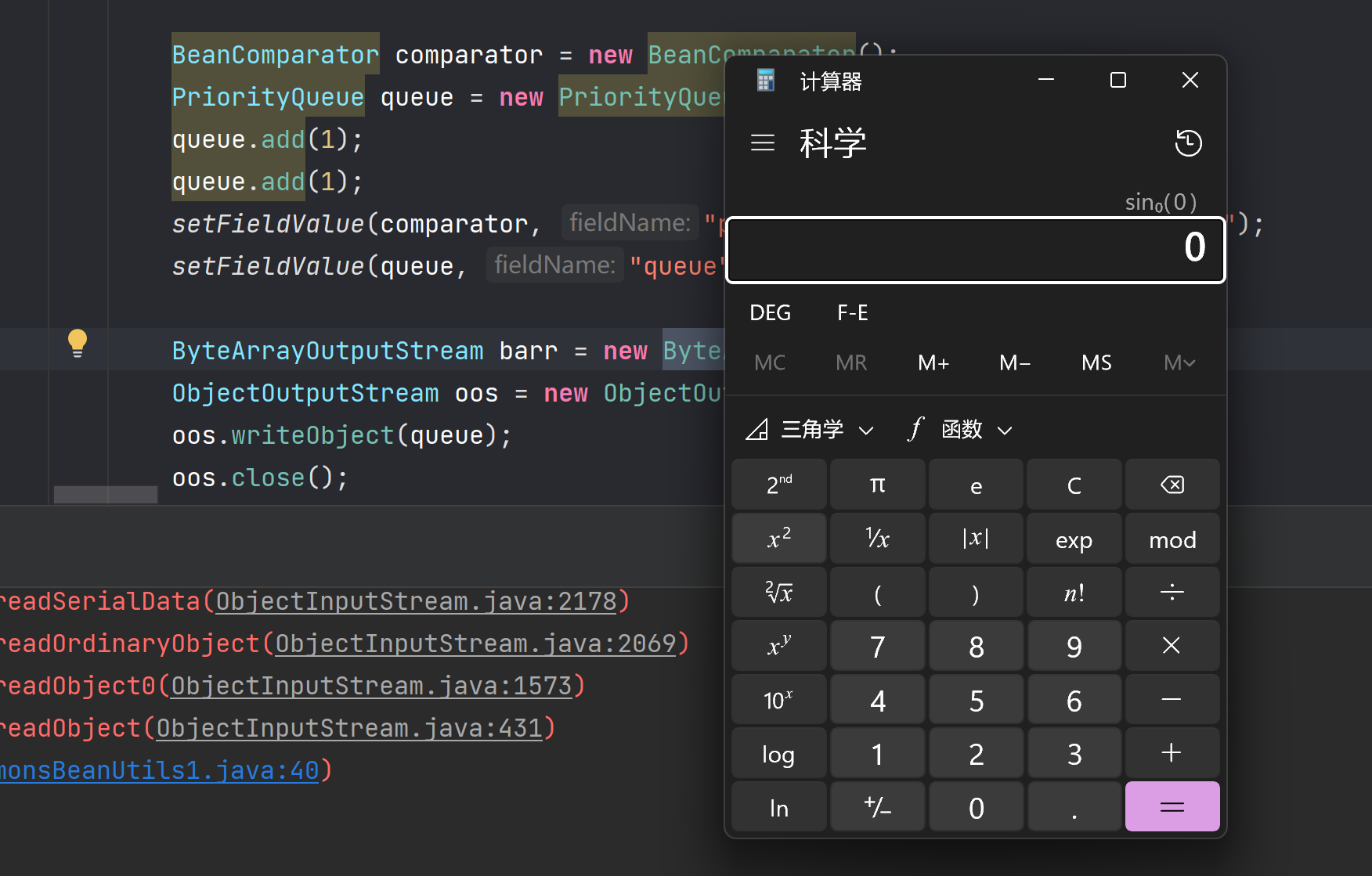Click the mod key
This screenshot has height=876, width=1372.
[1172, 539]
